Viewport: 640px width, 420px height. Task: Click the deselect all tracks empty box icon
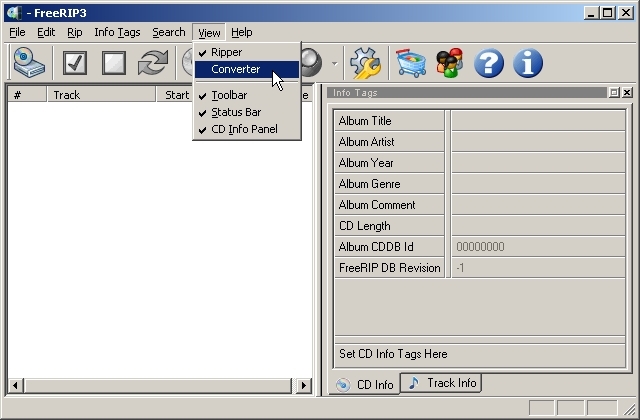click(113, 63)
